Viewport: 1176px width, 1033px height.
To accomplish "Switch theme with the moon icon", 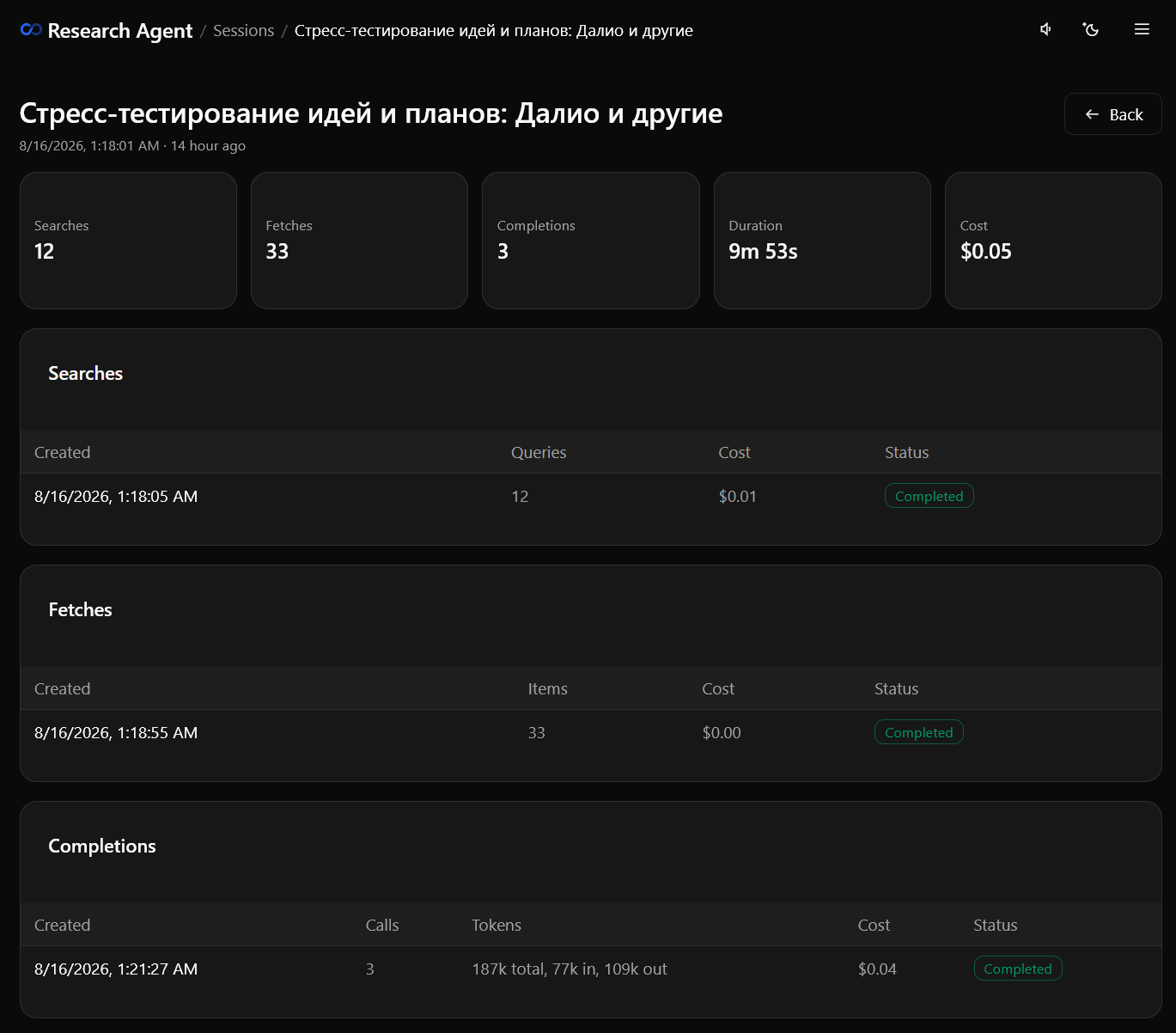I will [1091, 29].
